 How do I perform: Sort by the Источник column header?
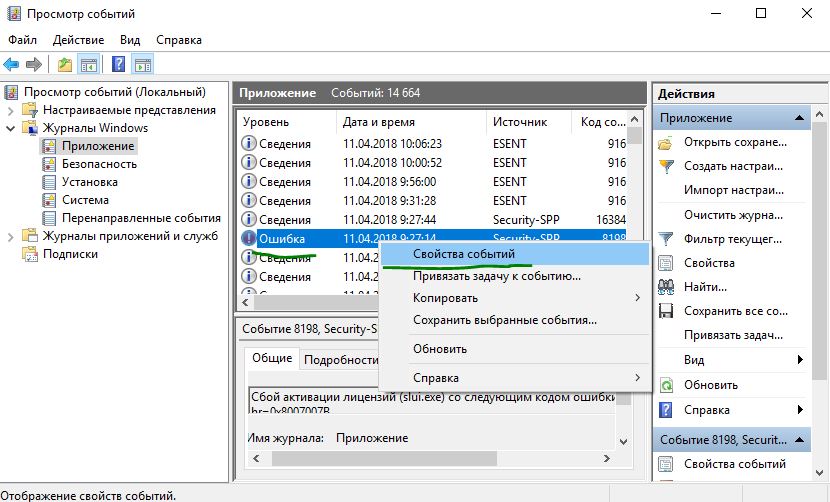coord(528,122)
